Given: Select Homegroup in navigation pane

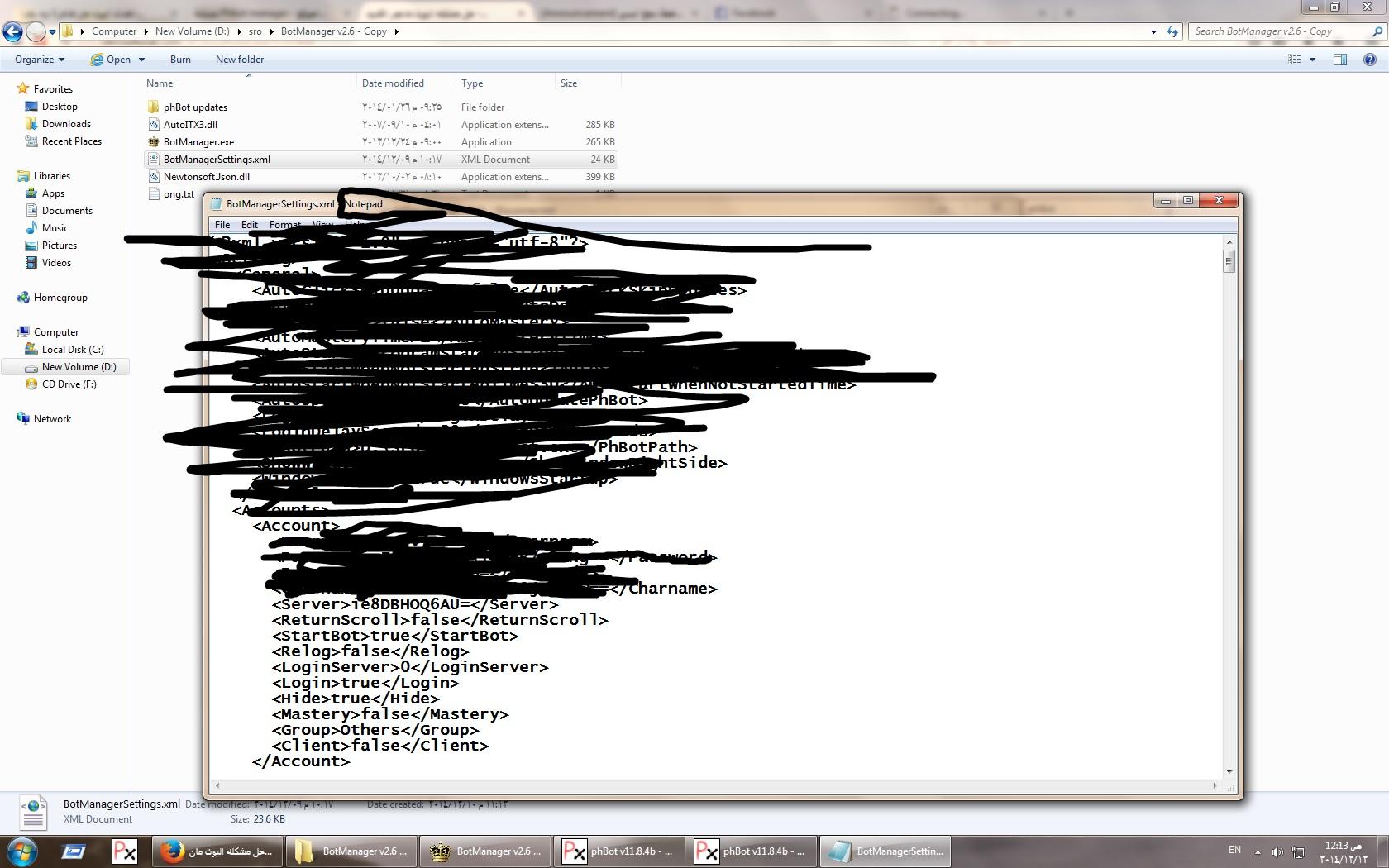Looking at the screenshot, I should point(60,298).
